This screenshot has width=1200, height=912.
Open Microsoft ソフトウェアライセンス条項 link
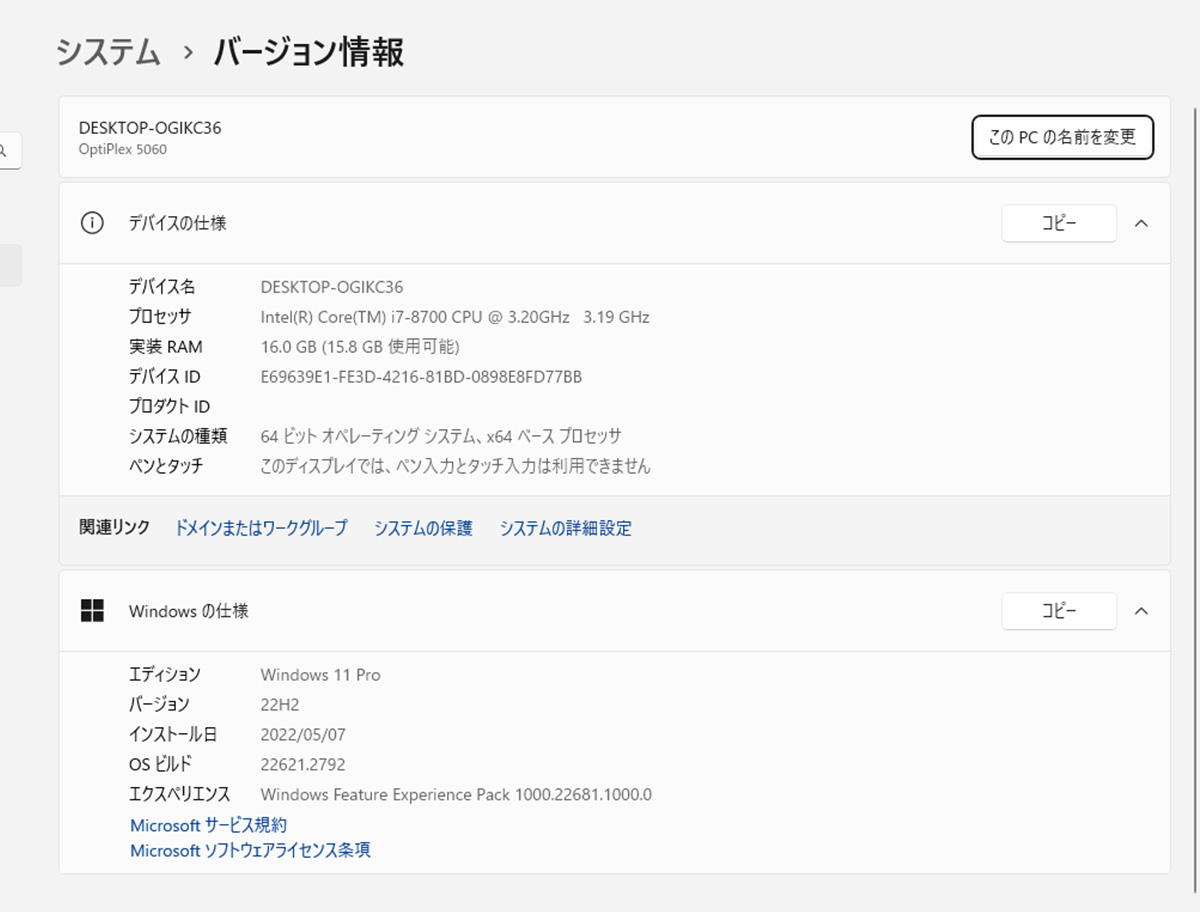250,850
